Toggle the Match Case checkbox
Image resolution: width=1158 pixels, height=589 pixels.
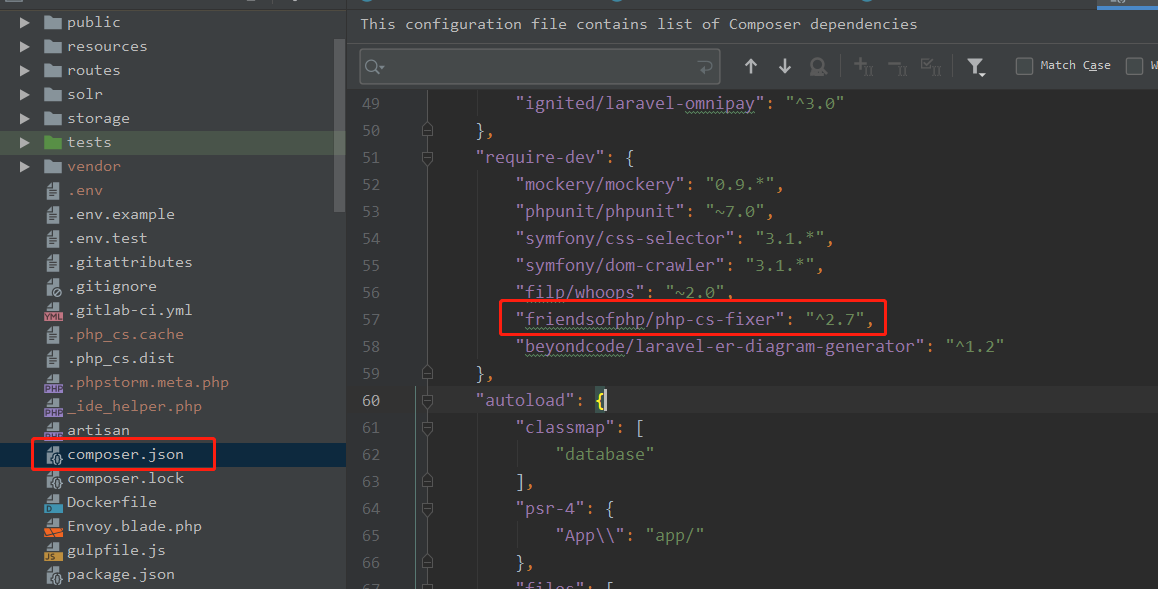[1024, 66]
